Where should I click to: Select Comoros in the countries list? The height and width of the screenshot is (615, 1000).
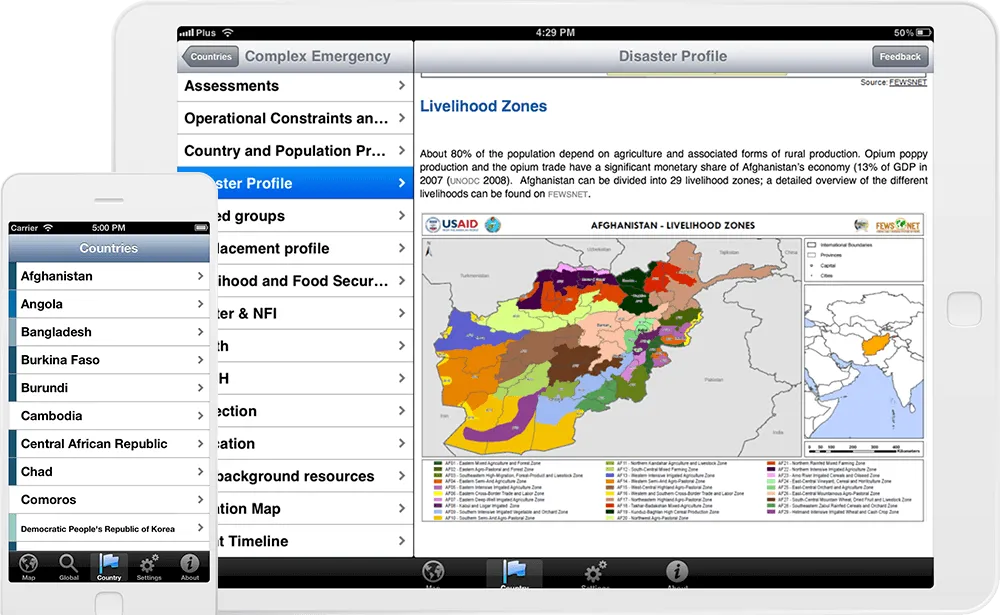coord(109,500)
